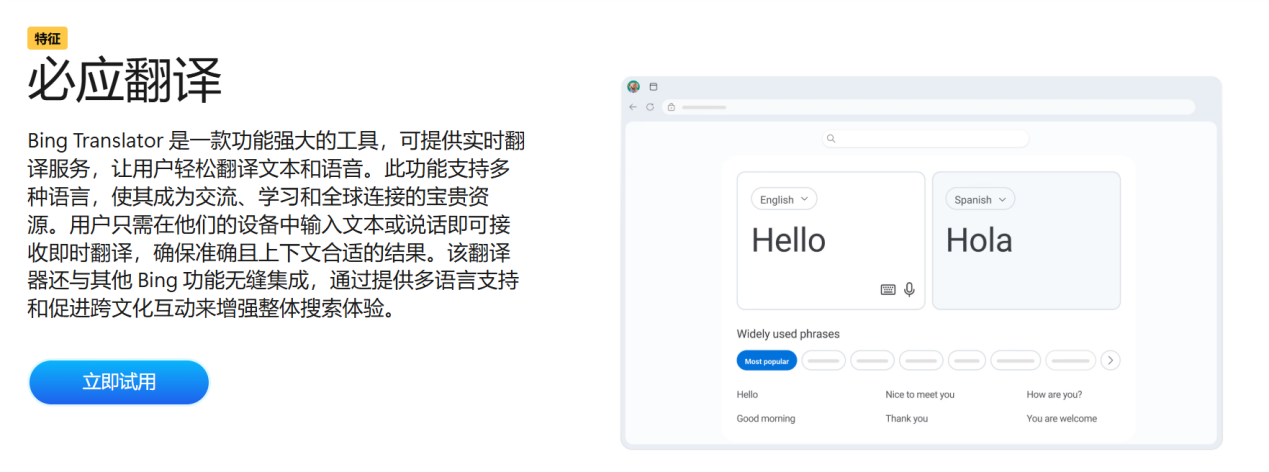Image resolution: width=1269 pixels, height=472 pixels.
Task: Click the search box with magnifier icon
Action: tap(926, 139)
